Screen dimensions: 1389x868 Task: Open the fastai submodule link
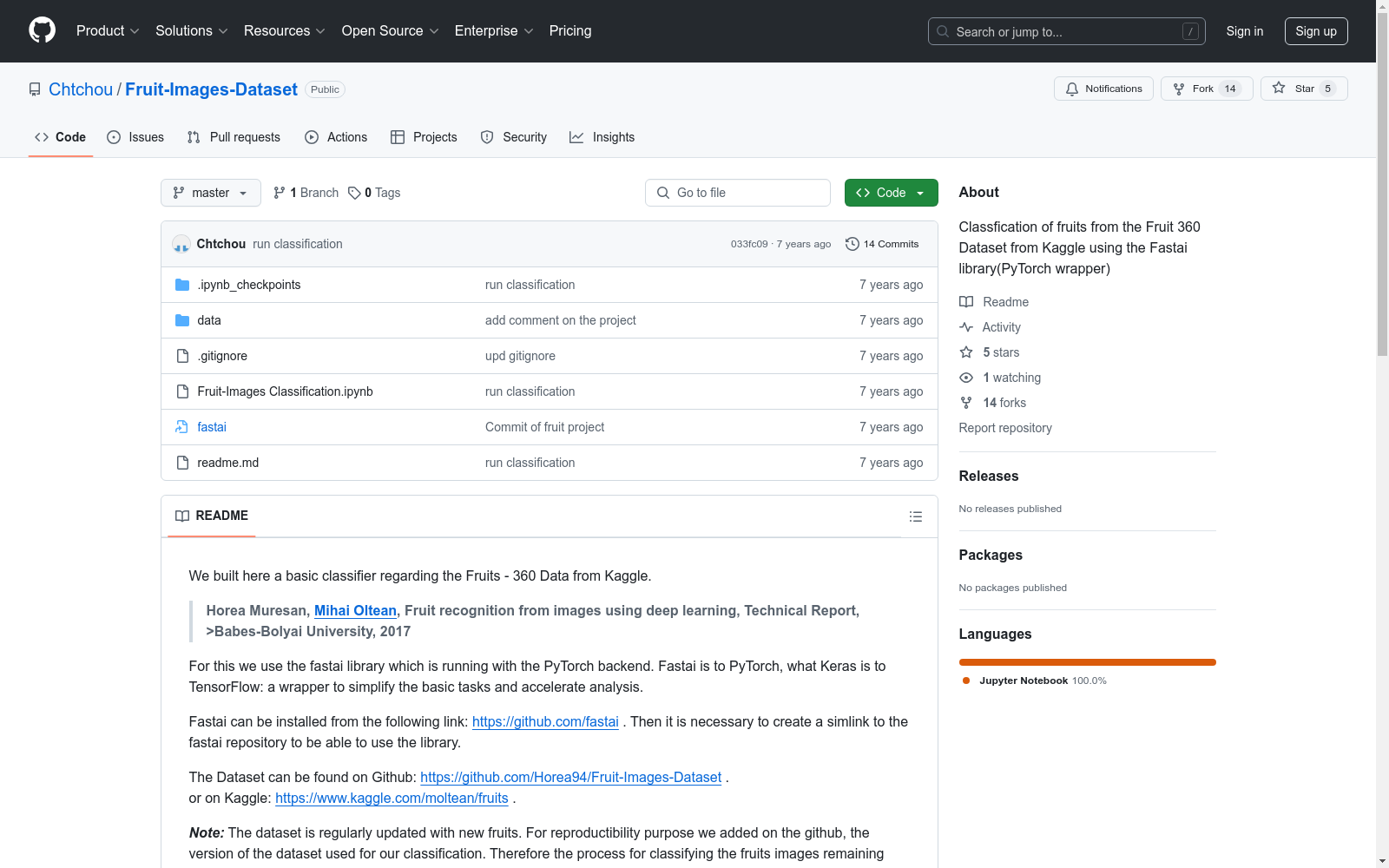click(x=212, y=427)
